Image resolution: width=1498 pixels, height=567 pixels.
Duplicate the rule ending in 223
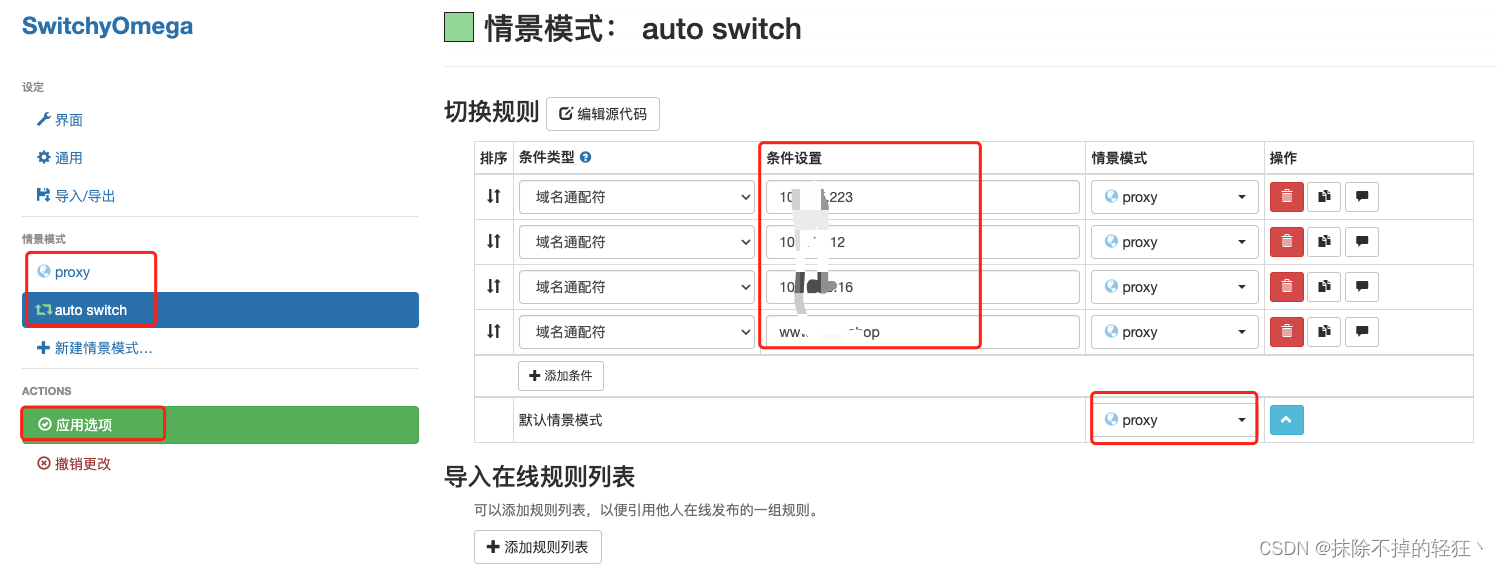point(1324,197)
